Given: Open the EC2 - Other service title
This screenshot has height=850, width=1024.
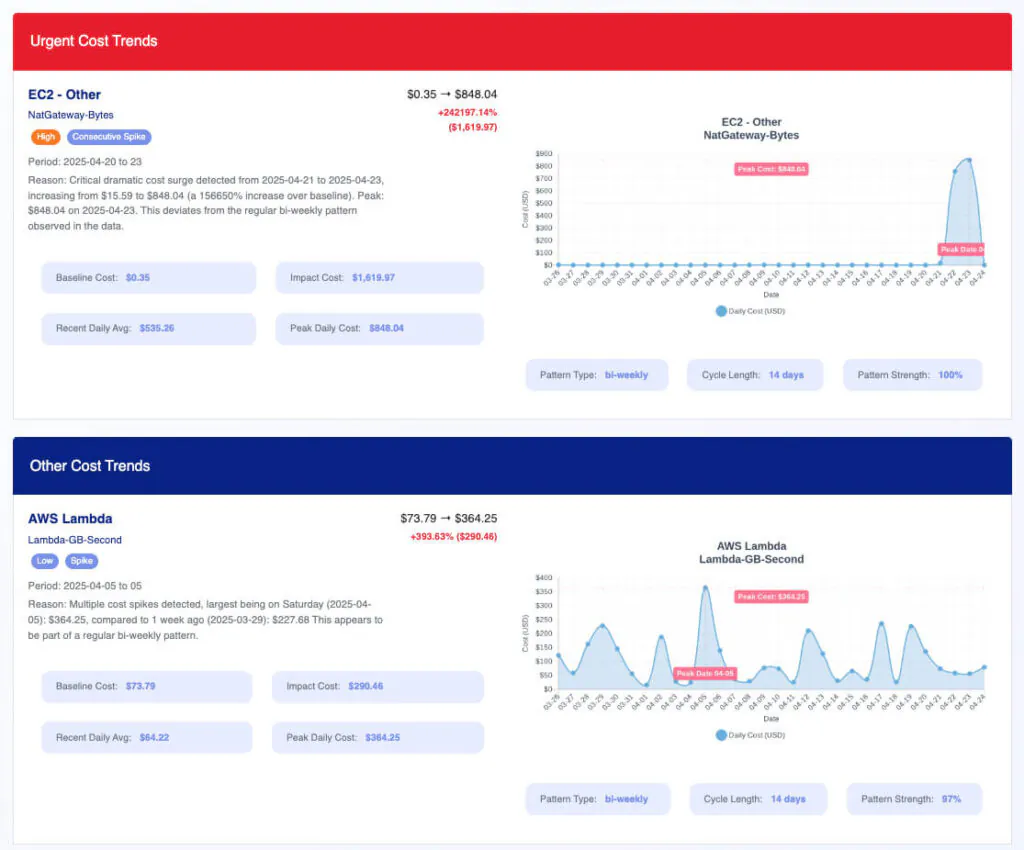Looking at the screenshot, I should 64,95.
